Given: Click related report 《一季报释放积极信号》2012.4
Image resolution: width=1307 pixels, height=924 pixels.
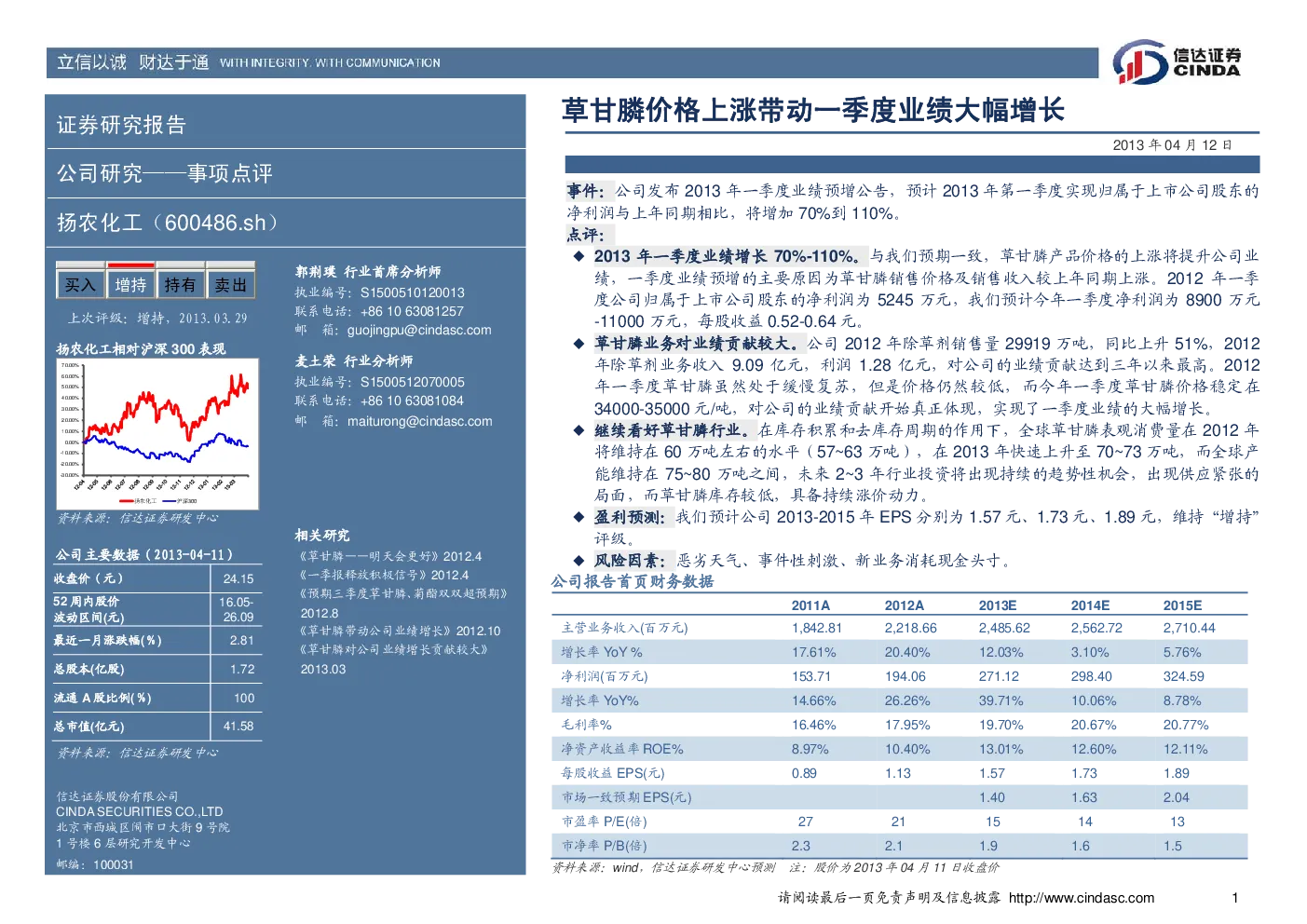Looking at the screenshot, I should click(383, 575).
